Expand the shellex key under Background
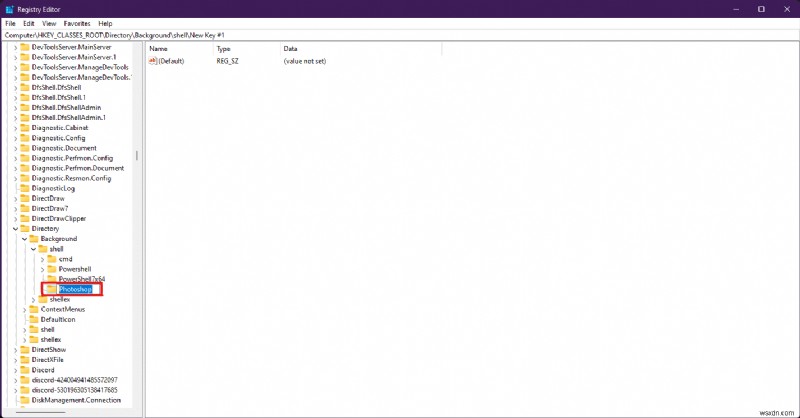Screen dimensions: 800x418 34,300
